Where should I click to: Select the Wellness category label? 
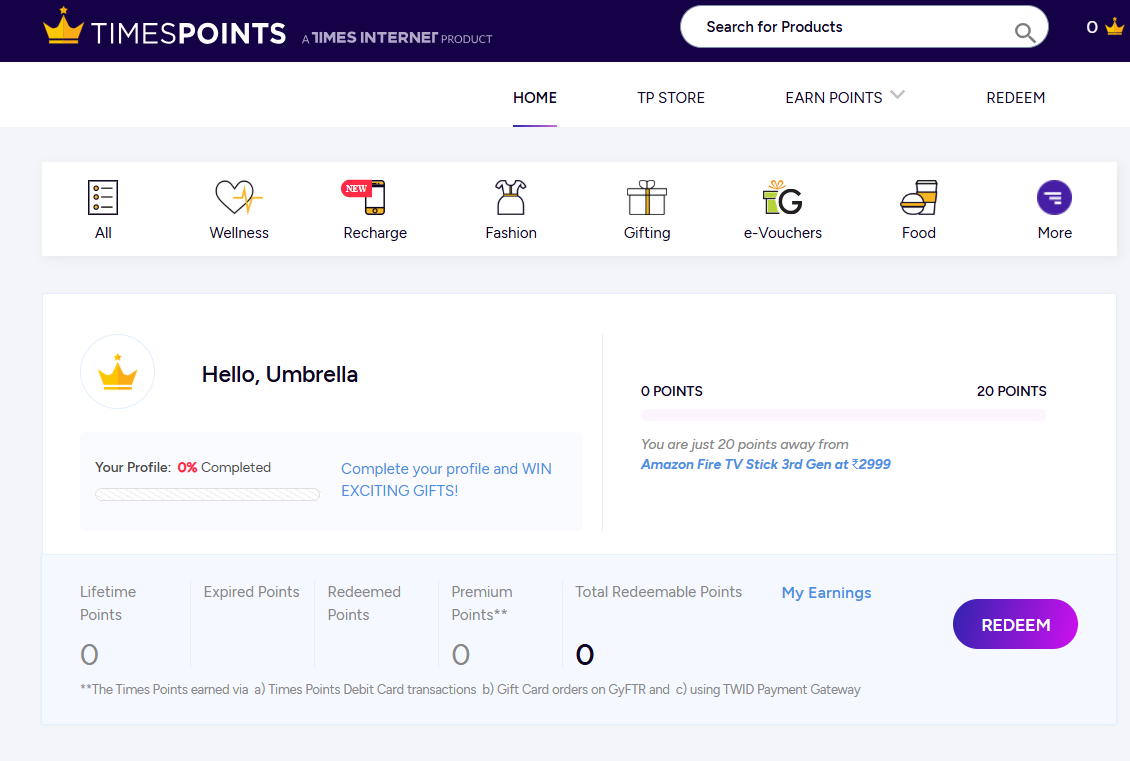click(239, 233)
